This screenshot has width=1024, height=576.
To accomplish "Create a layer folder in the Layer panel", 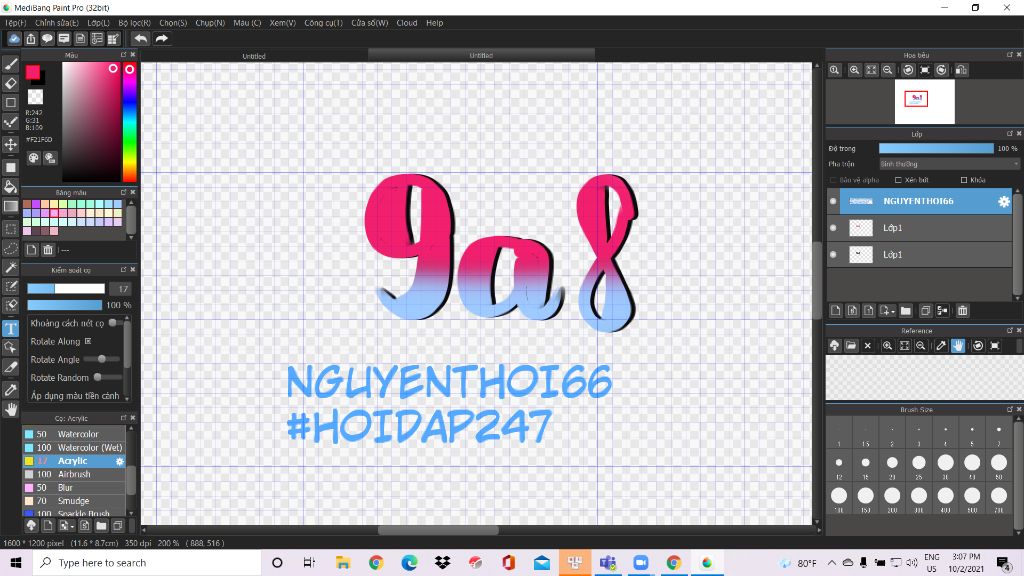I will coord(905,311).
